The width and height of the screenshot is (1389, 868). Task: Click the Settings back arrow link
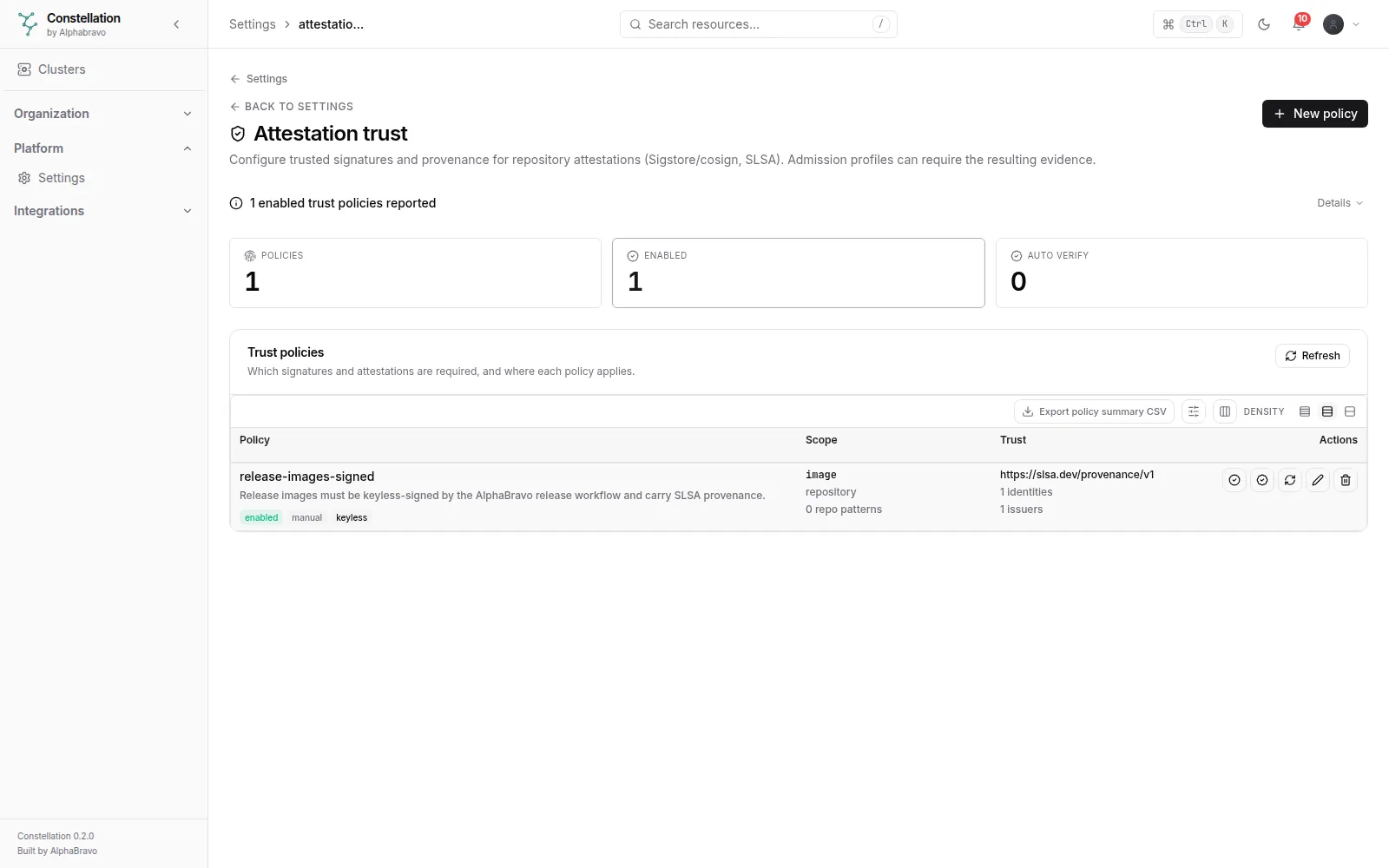click(259, 79)
